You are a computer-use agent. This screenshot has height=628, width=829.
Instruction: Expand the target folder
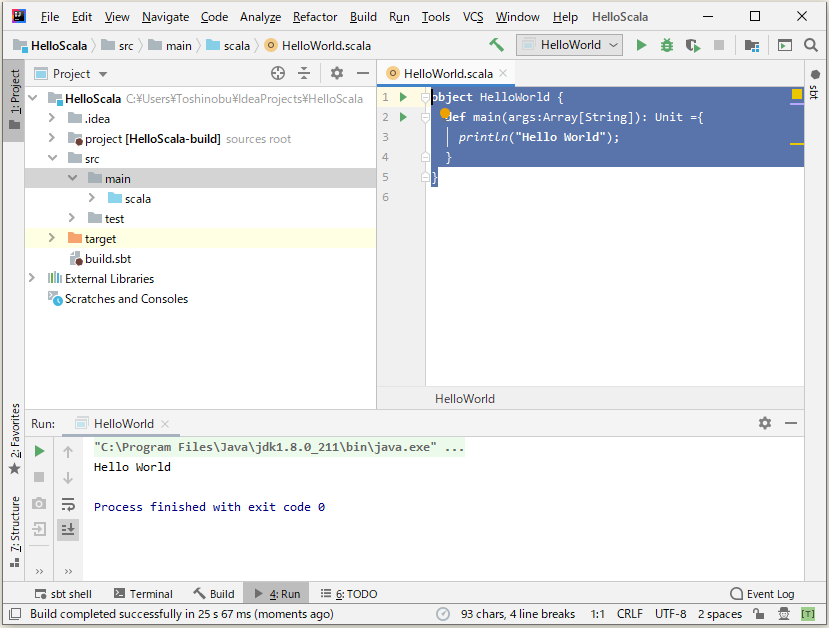[x=52, y=238]
